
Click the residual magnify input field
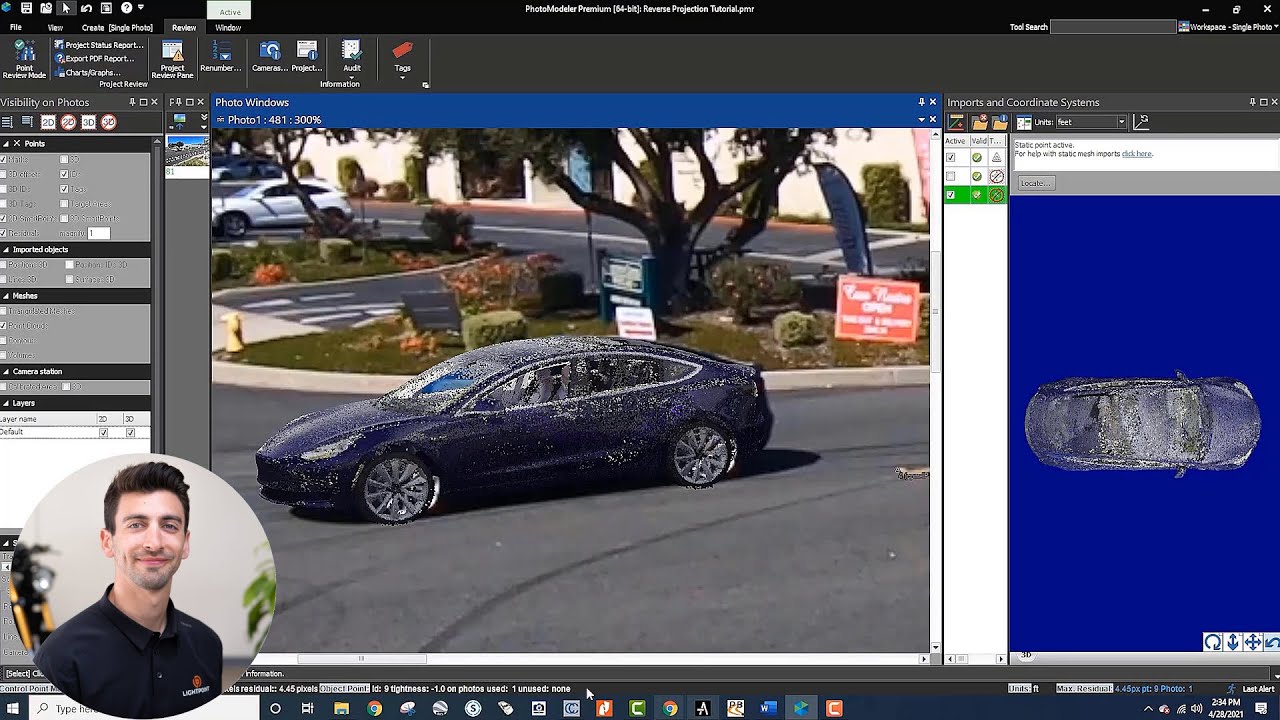(98, 233)
